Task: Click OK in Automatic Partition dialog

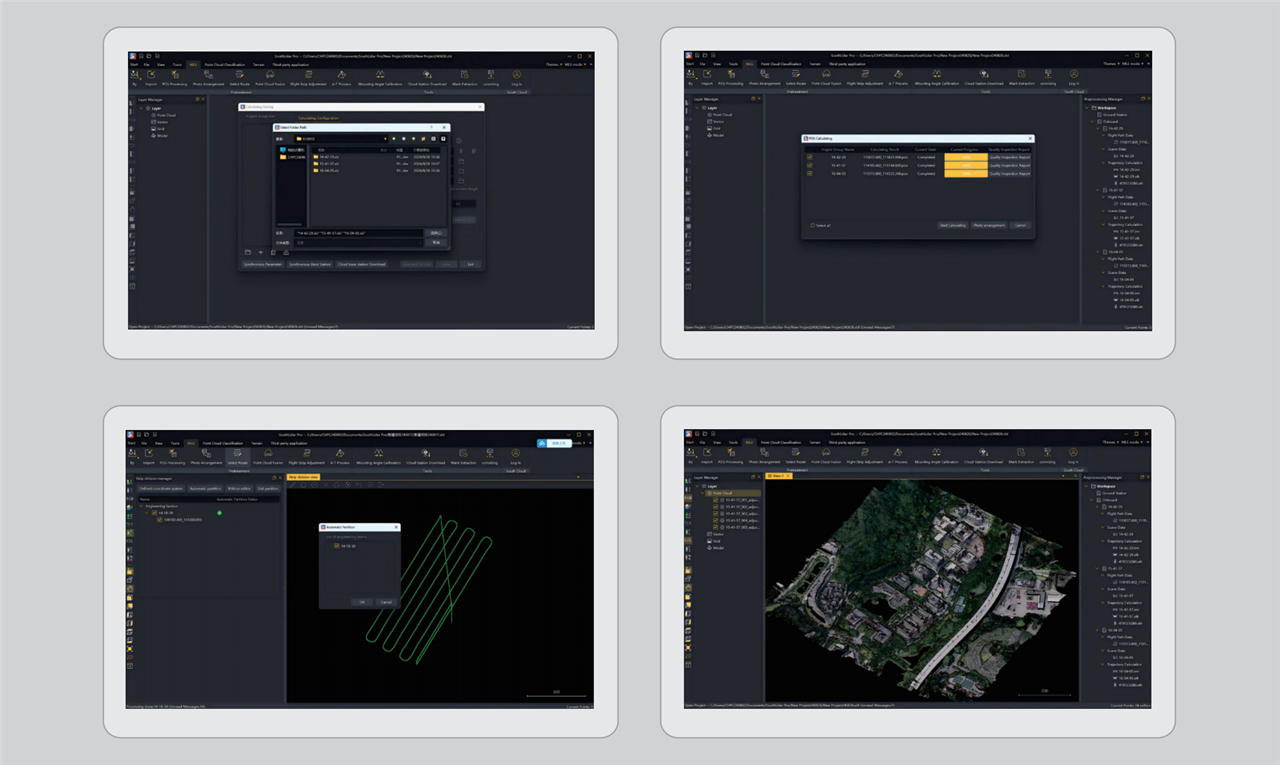Action: 362,602
